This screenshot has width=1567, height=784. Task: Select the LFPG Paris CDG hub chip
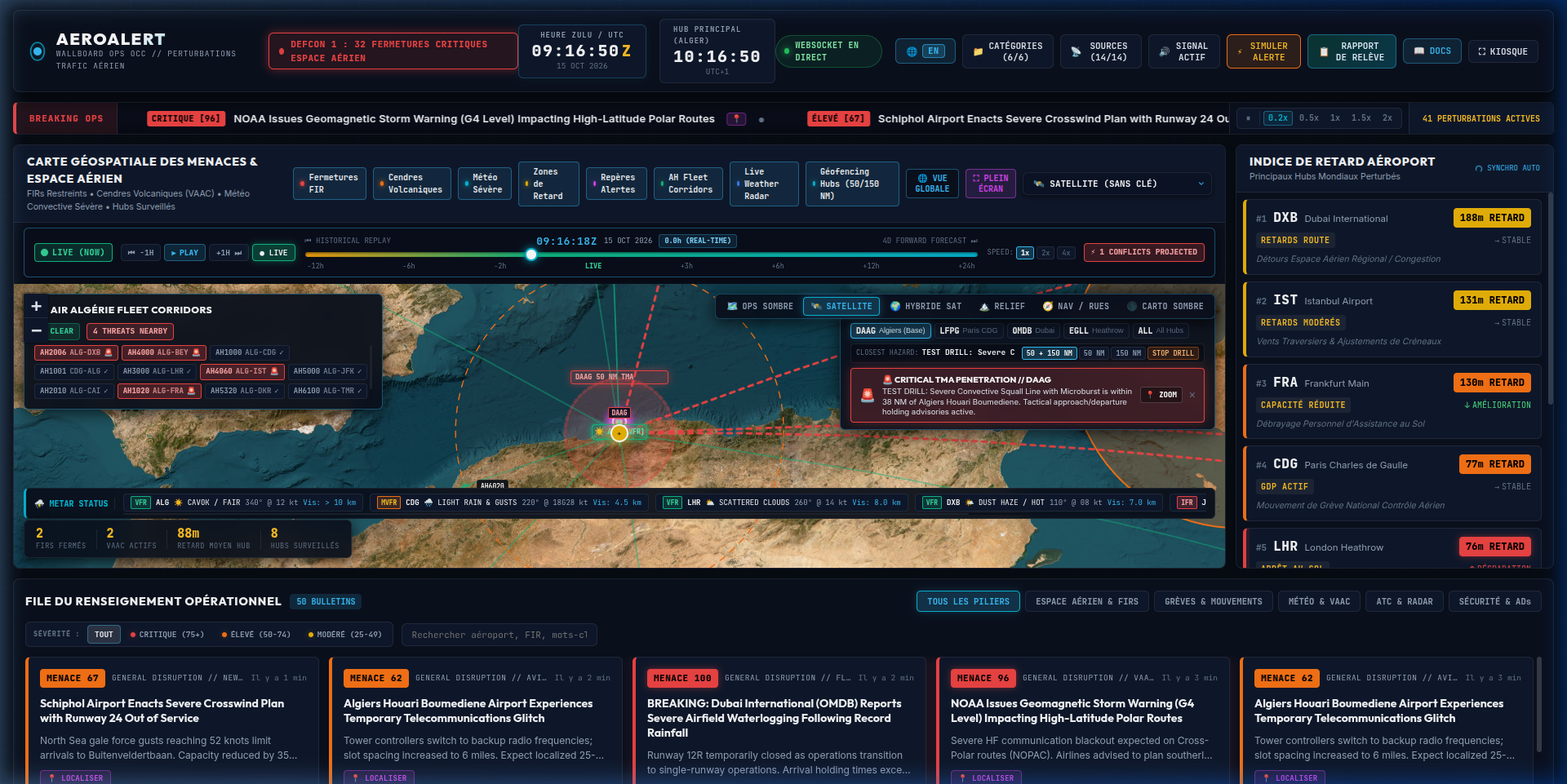(968, 331)
